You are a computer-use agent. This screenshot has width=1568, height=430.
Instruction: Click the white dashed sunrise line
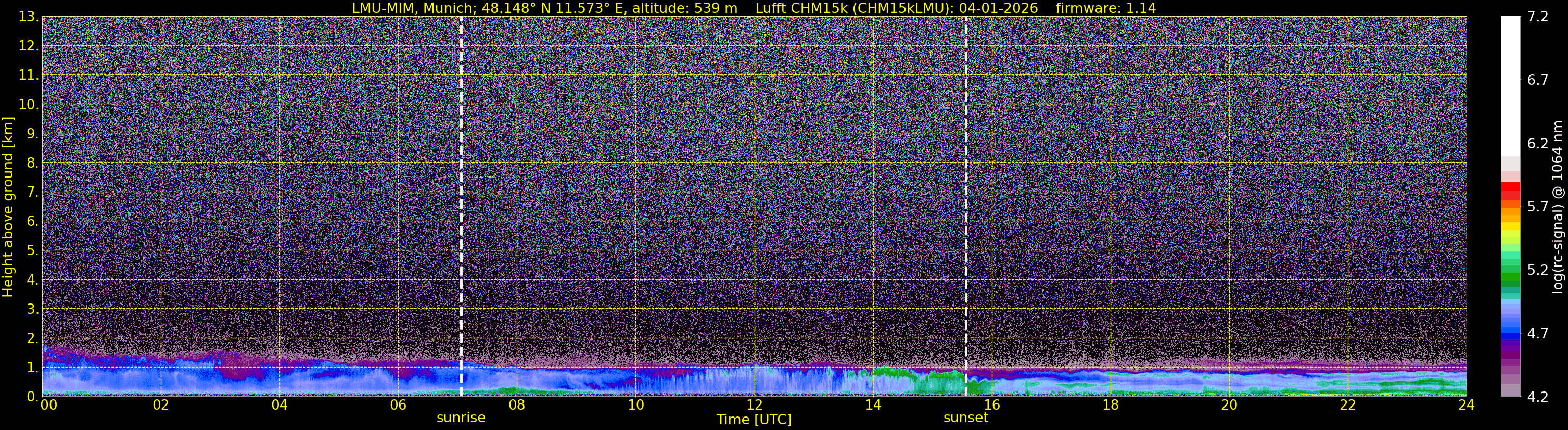coord(461,206)
